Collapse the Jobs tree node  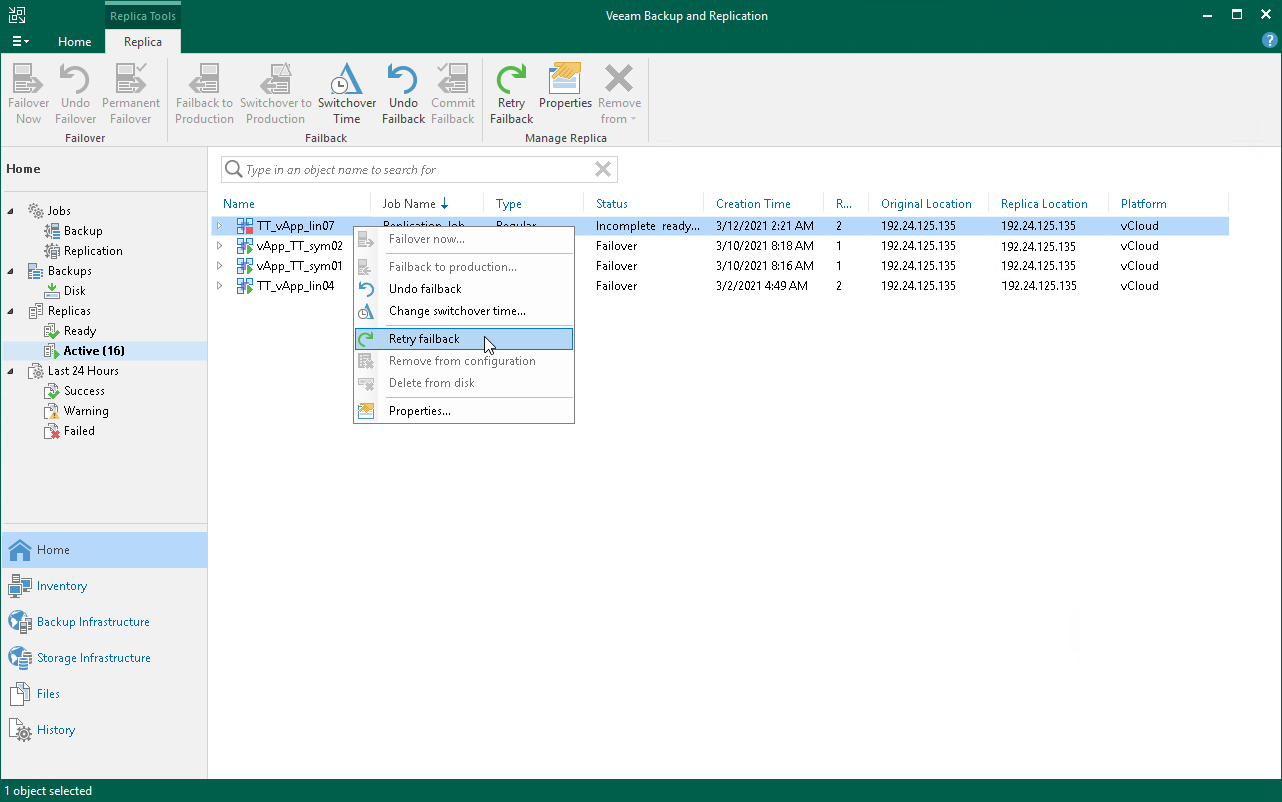[x=12, y=211]
